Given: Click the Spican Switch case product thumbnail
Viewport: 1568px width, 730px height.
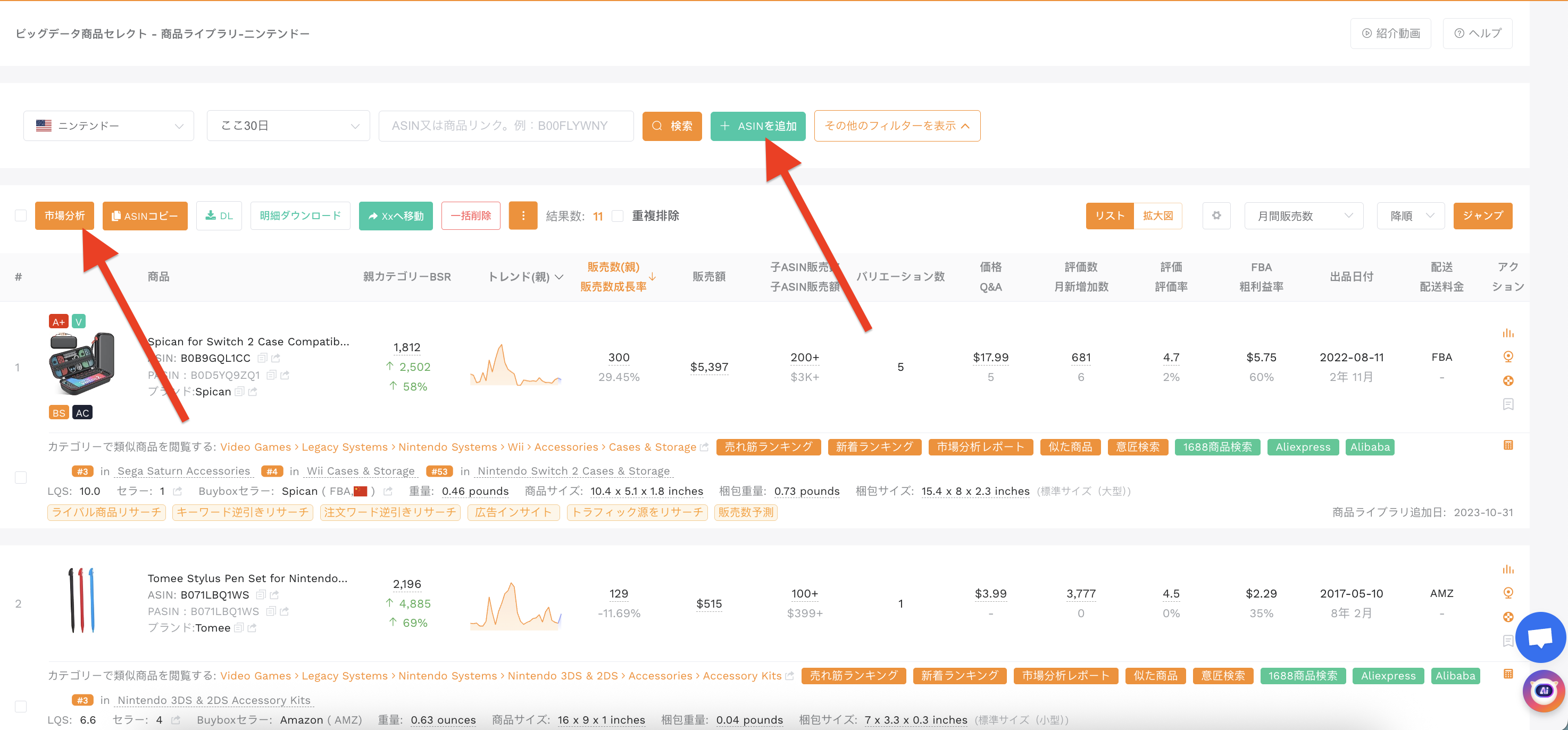Looking at the screenshot, I should click(x=81, y=363).
